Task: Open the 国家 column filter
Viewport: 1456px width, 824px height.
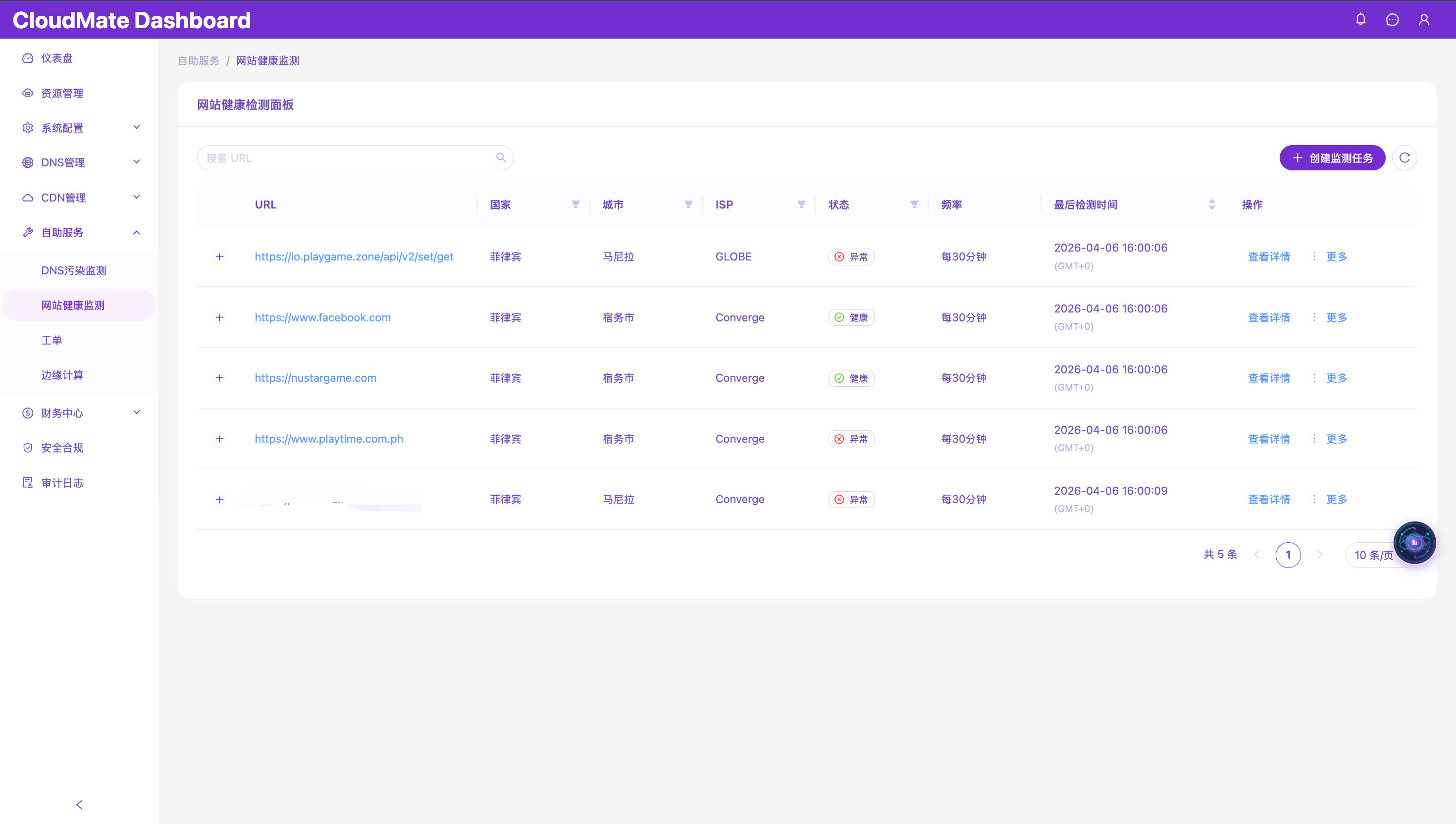Action: [575, 205]
